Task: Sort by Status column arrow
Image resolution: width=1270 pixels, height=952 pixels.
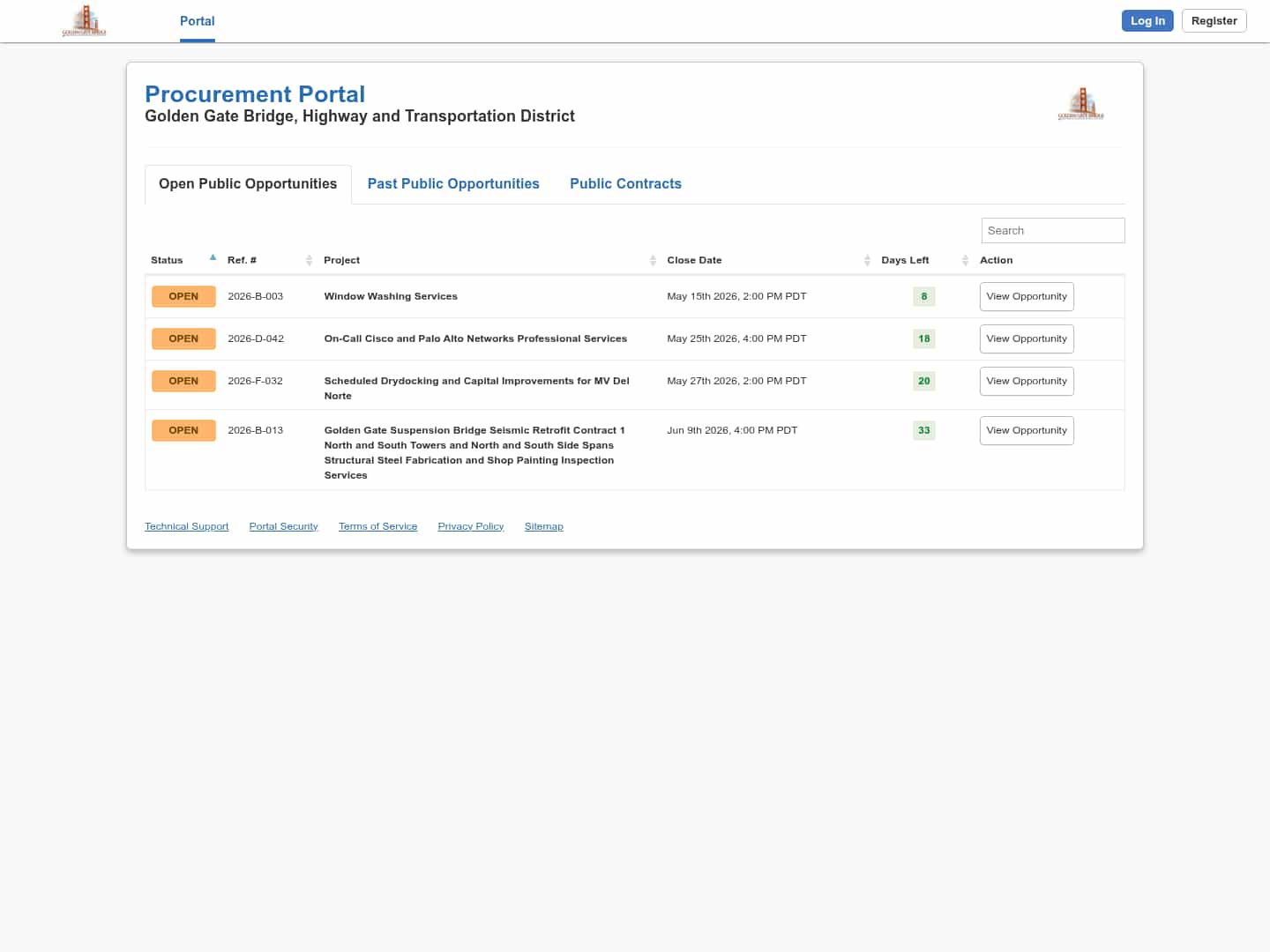Action: [x=213, y=258]
